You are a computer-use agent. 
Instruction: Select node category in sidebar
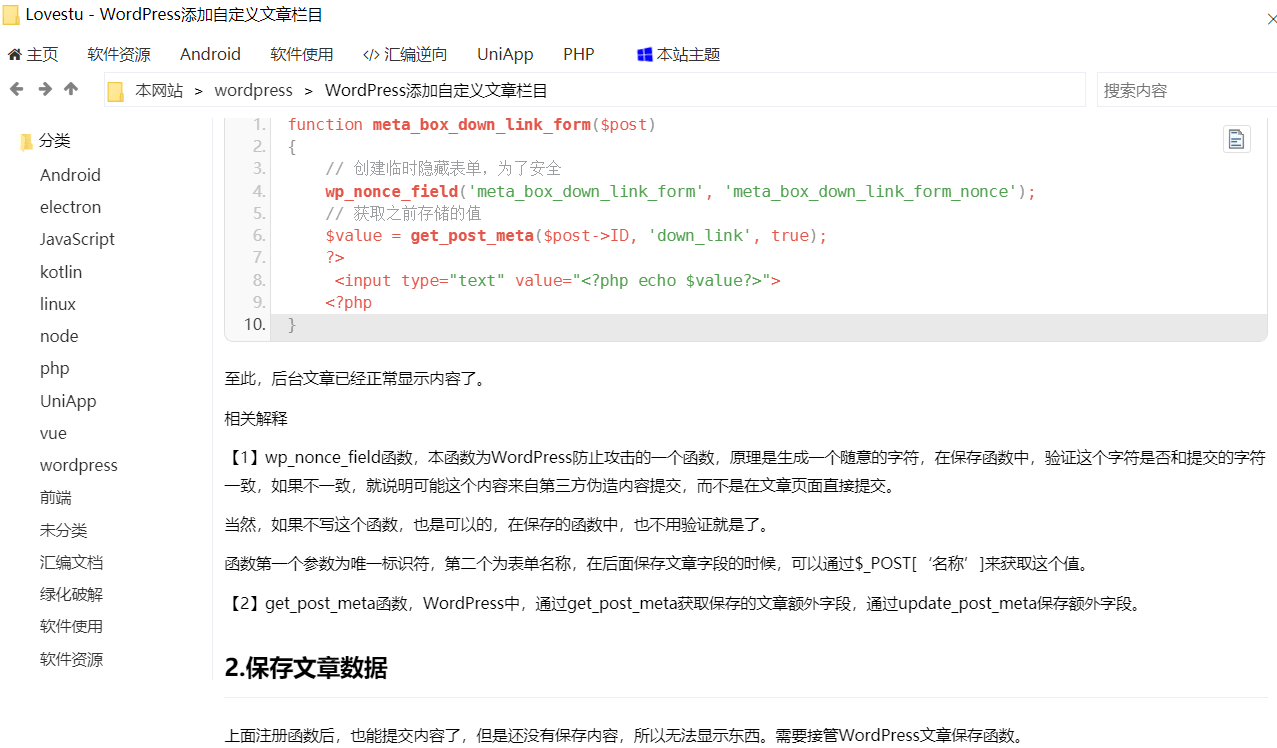[x=59, y=336]
